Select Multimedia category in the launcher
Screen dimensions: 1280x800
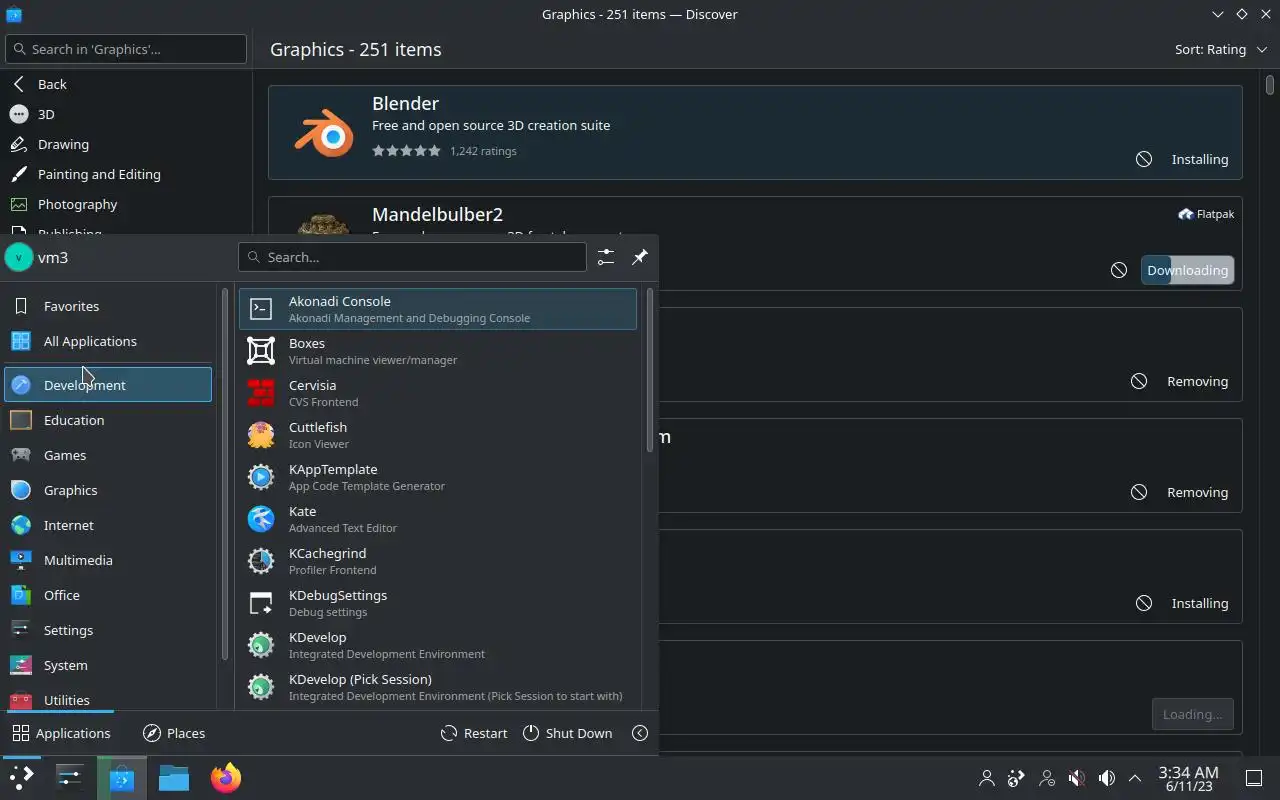[108, 560]
